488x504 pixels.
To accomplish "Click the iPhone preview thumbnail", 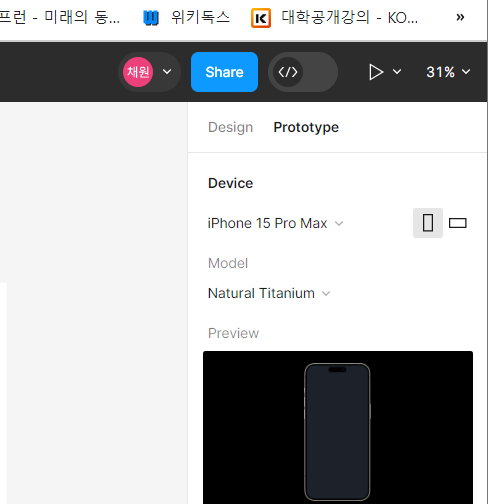I will click(x=338, y=428).
